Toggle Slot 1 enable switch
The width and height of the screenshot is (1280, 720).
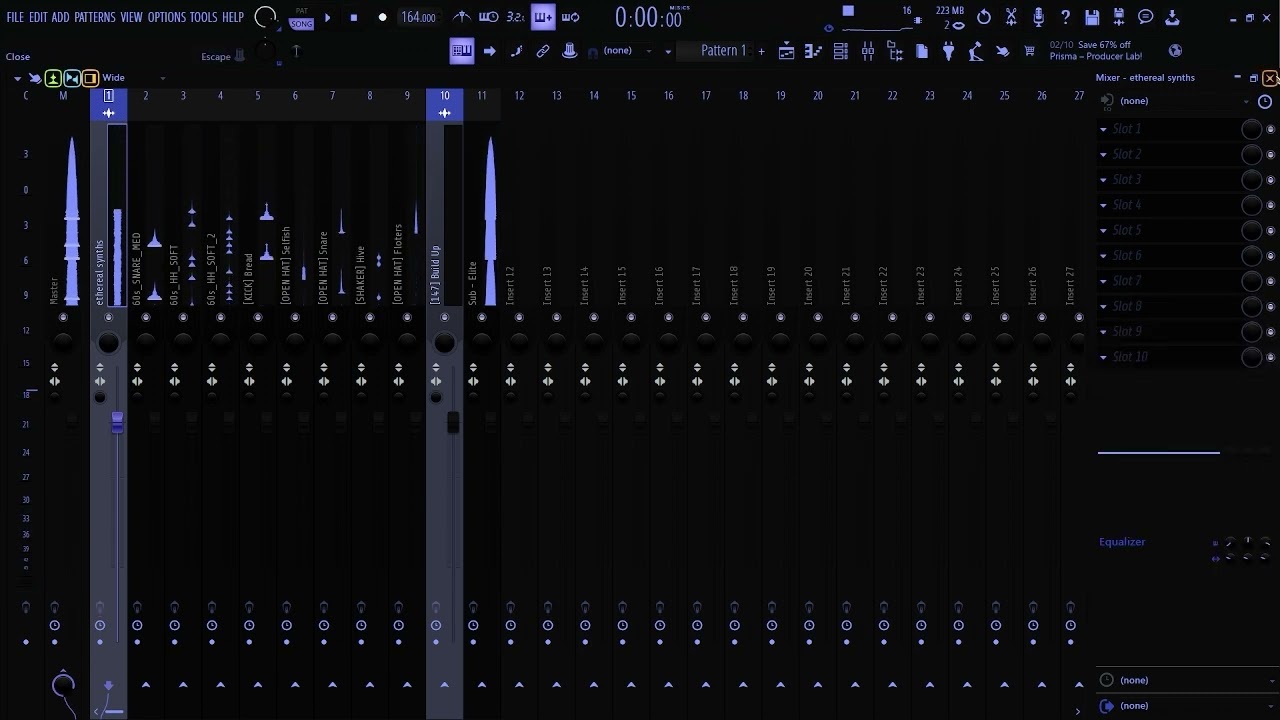click(1271, 129)
